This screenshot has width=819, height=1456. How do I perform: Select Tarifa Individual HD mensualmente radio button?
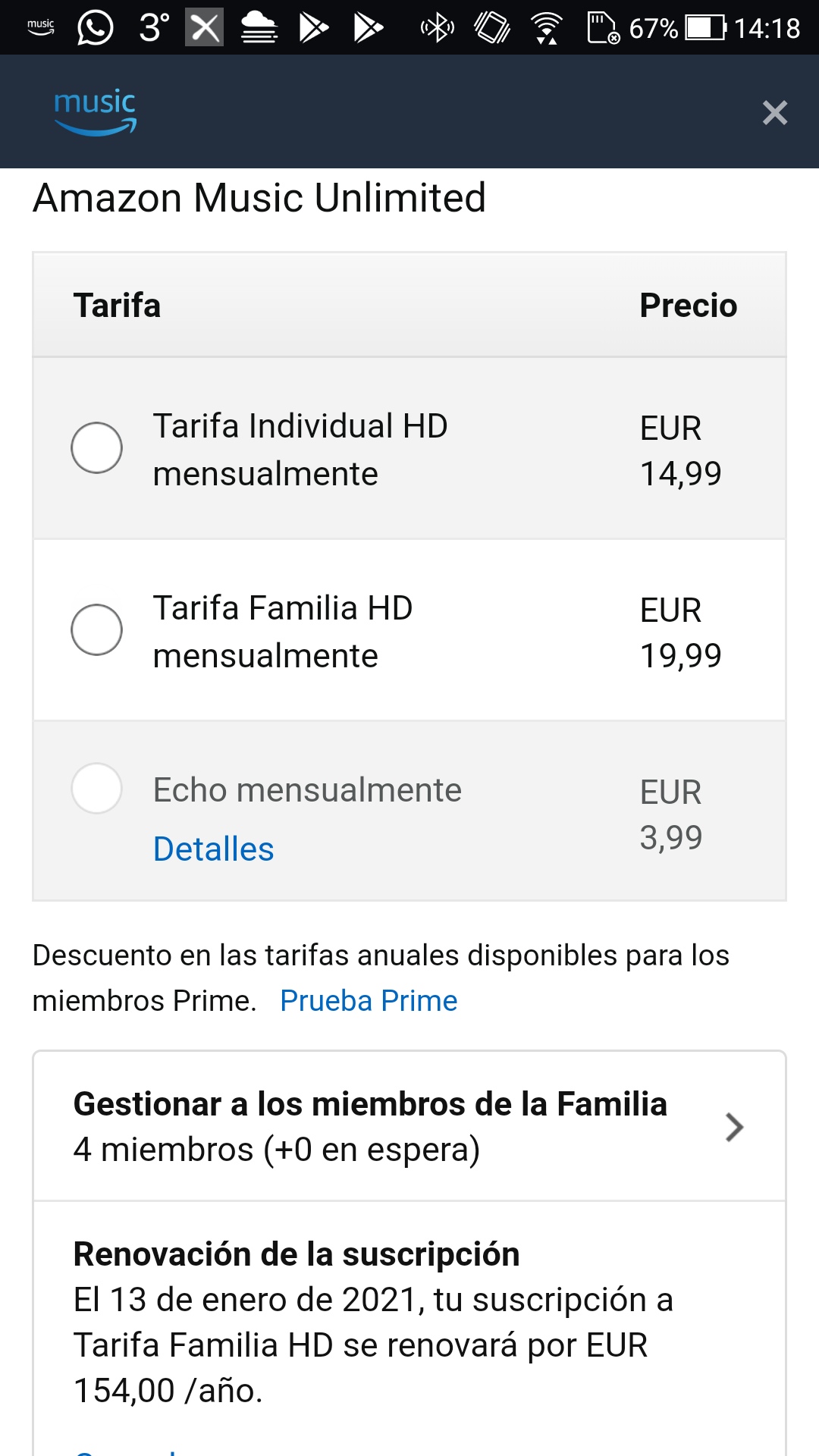click(96, 448)
